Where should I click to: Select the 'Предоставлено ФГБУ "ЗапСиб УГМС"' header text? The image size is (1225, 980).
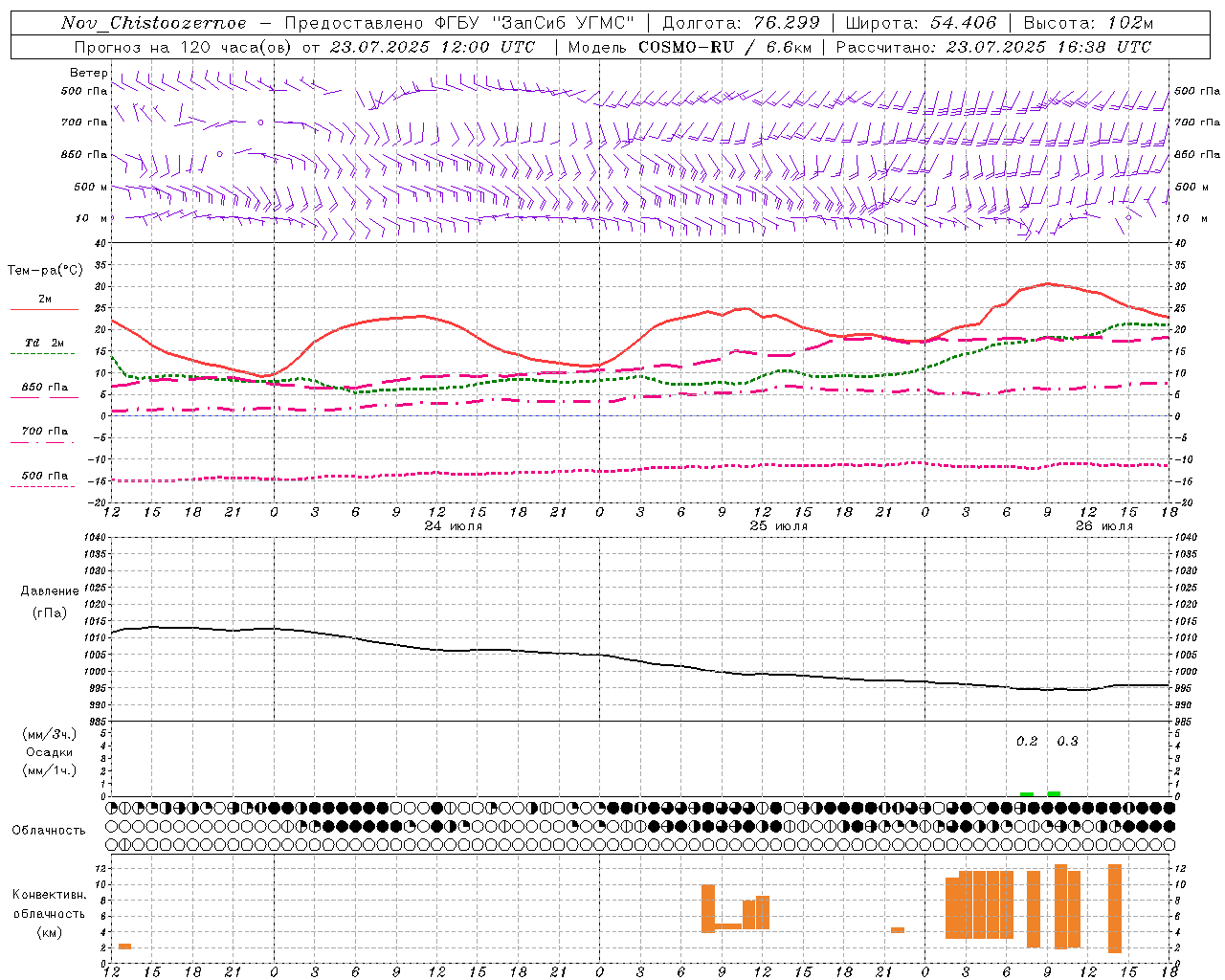click(x=460, y=23)
